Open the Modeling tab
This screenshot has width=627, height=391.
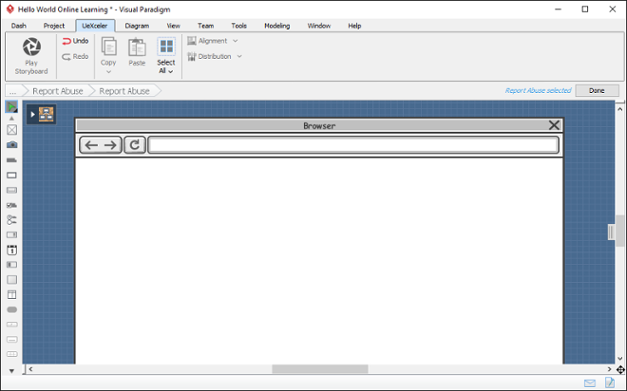277,26
